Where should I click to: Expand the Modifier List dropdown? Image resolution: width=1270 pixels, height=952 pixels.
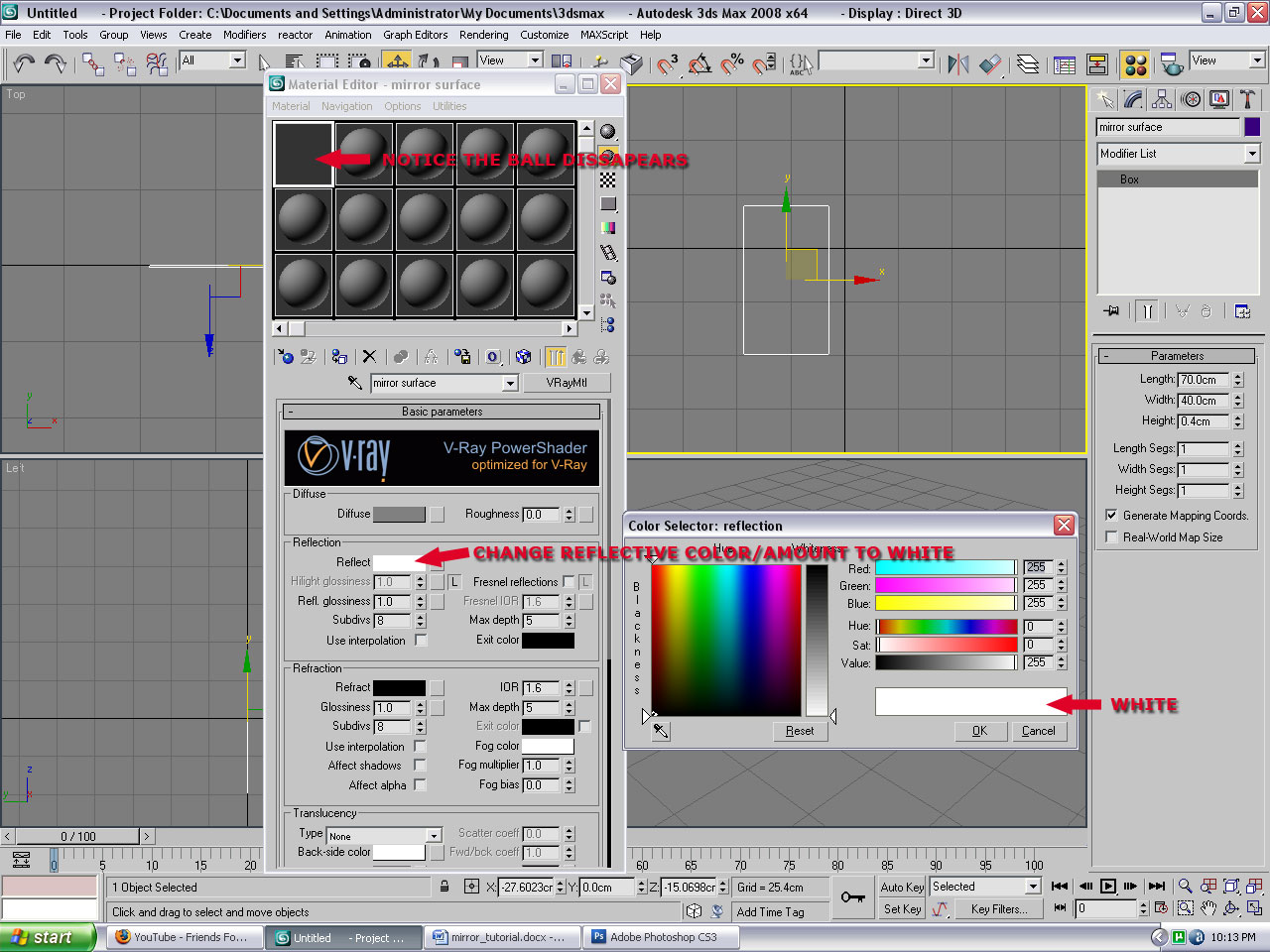[x=1251, y=154]
